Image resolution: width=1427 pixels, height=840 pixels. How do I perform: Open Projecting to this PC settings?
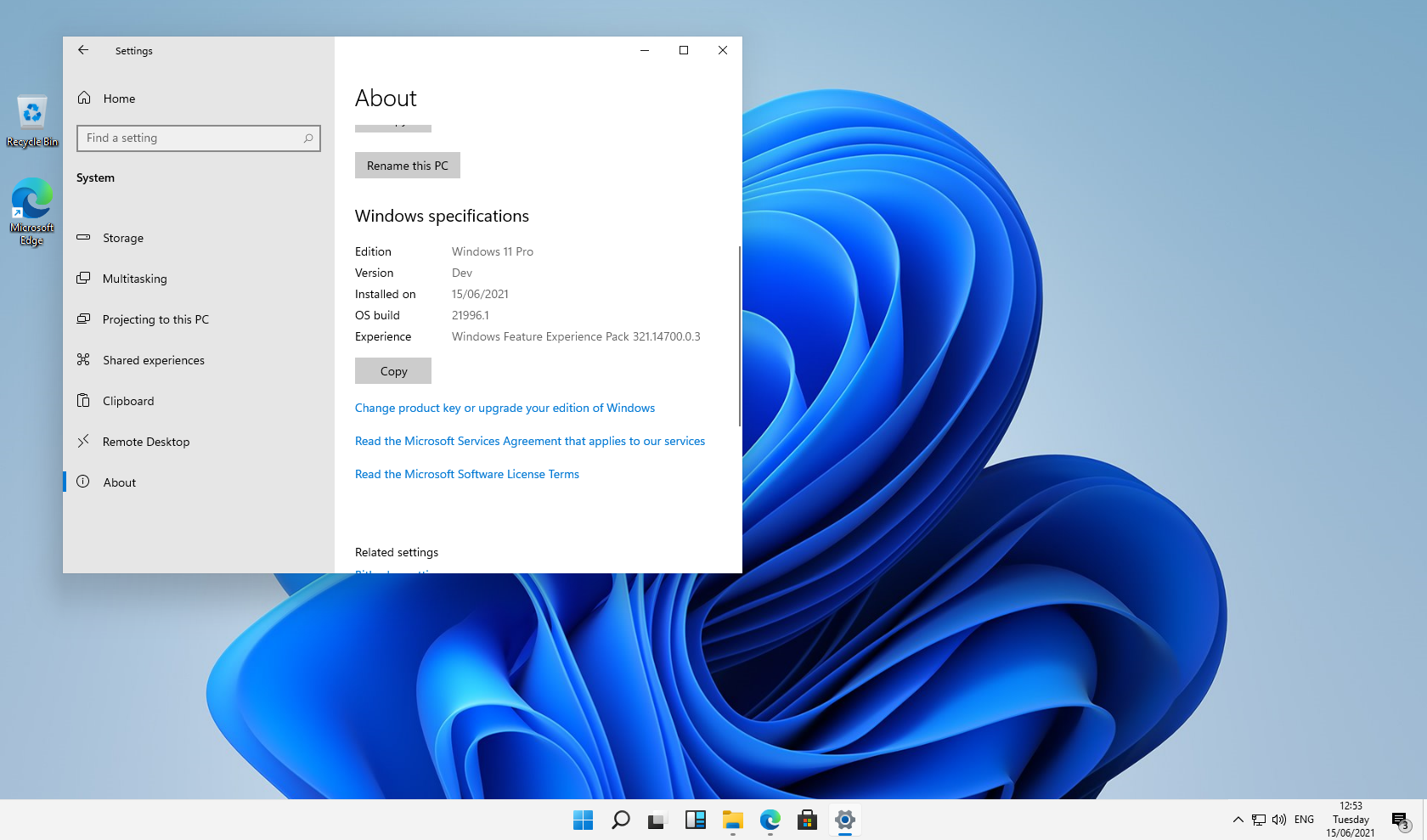(x=155, y=319)
